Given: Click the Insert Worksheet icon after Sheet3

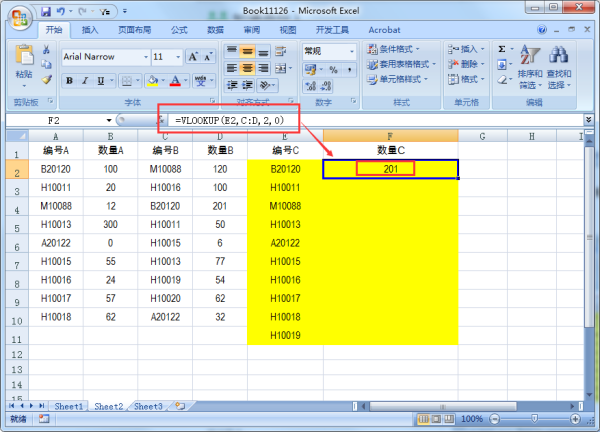Looking at the screenshot, I should (x=180, y=406).
